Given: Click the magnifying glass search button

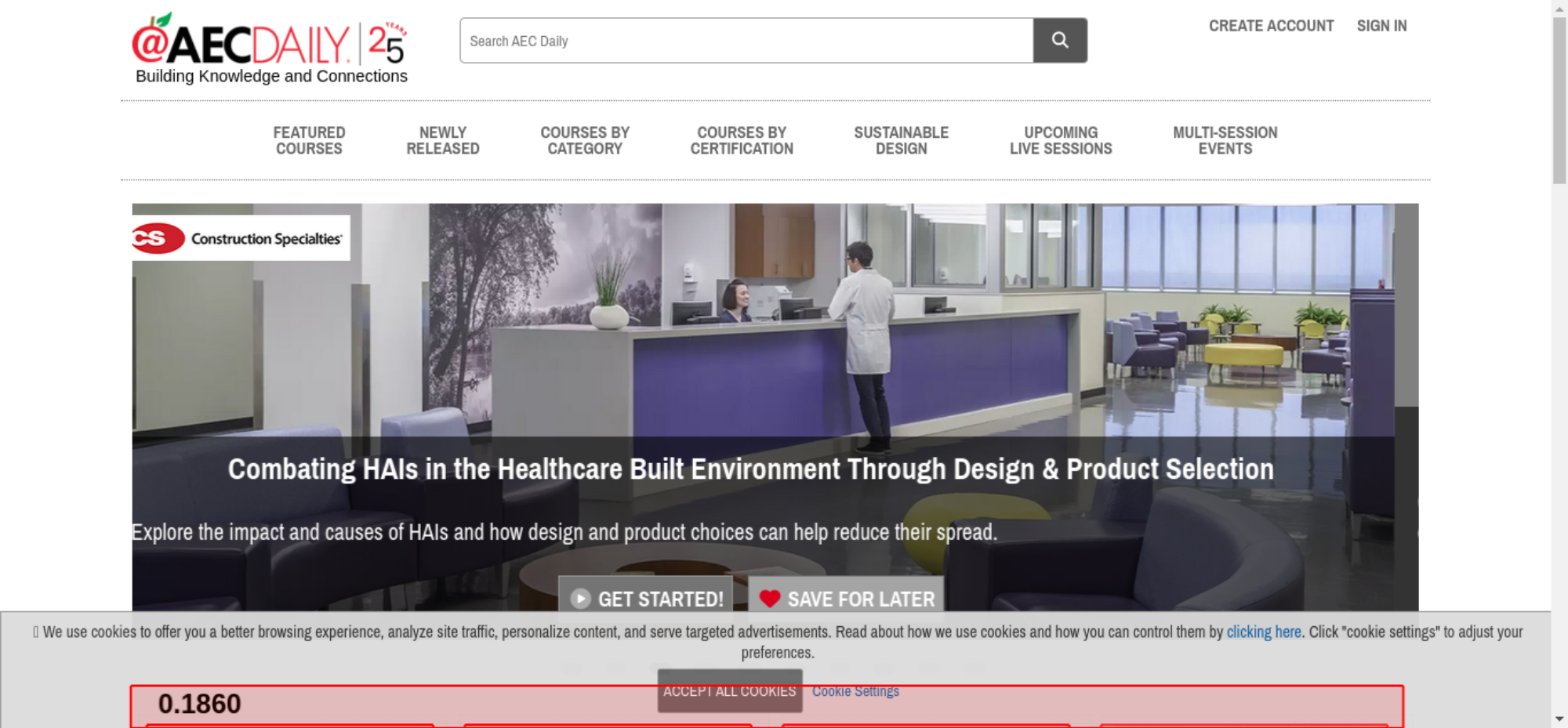Looking at the screenshot, I should 1059,41.
